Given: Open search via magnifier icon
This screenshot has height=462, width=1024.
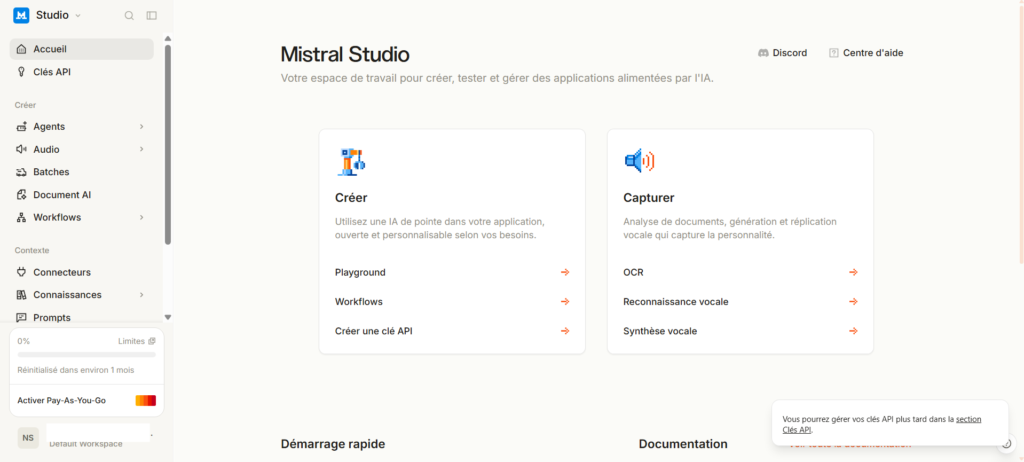Looking at the screenshot, I should (x=129, y=16).
